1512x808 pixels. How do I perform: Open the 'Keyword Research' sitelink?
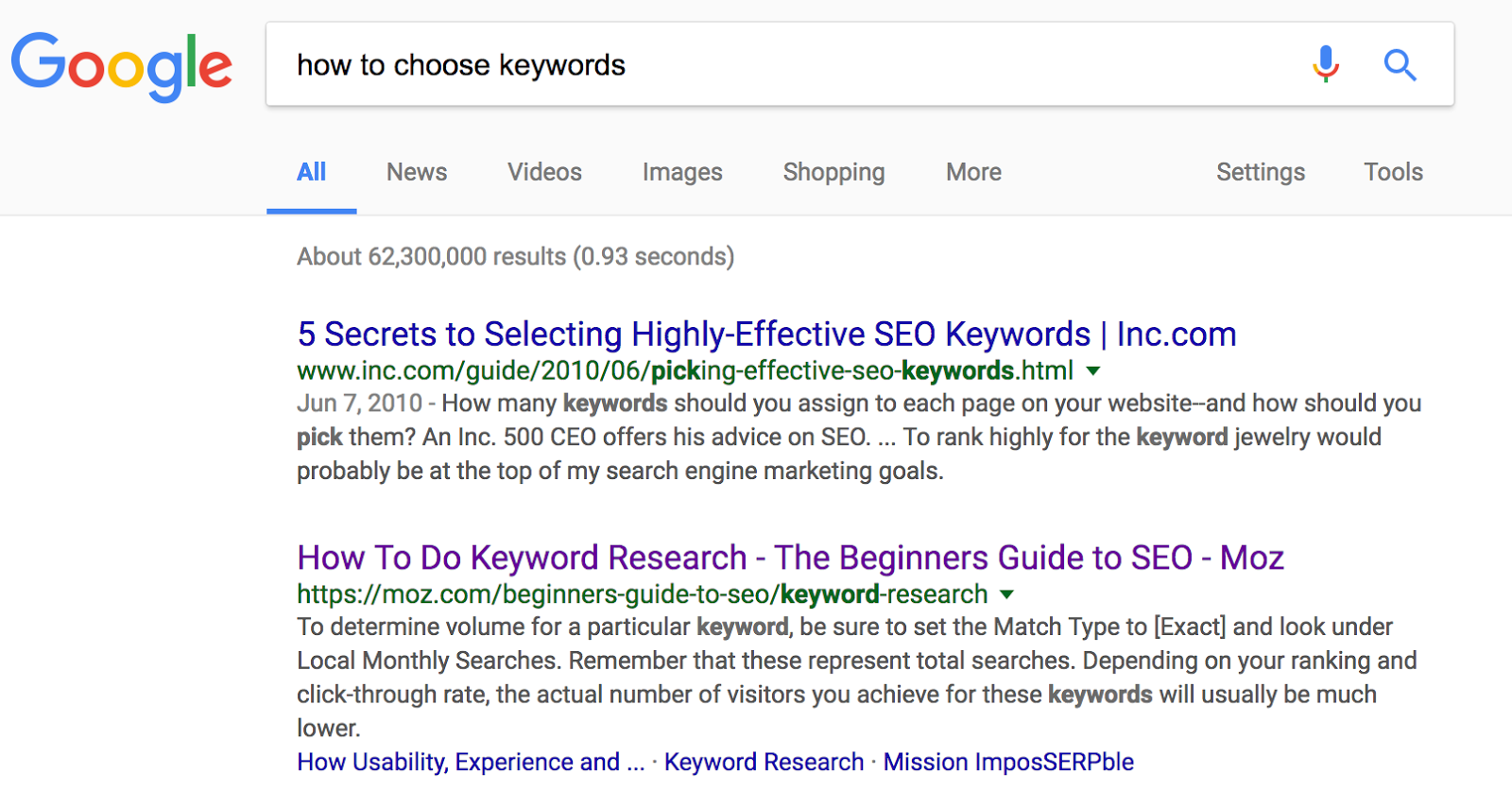[x=764, y=762]
